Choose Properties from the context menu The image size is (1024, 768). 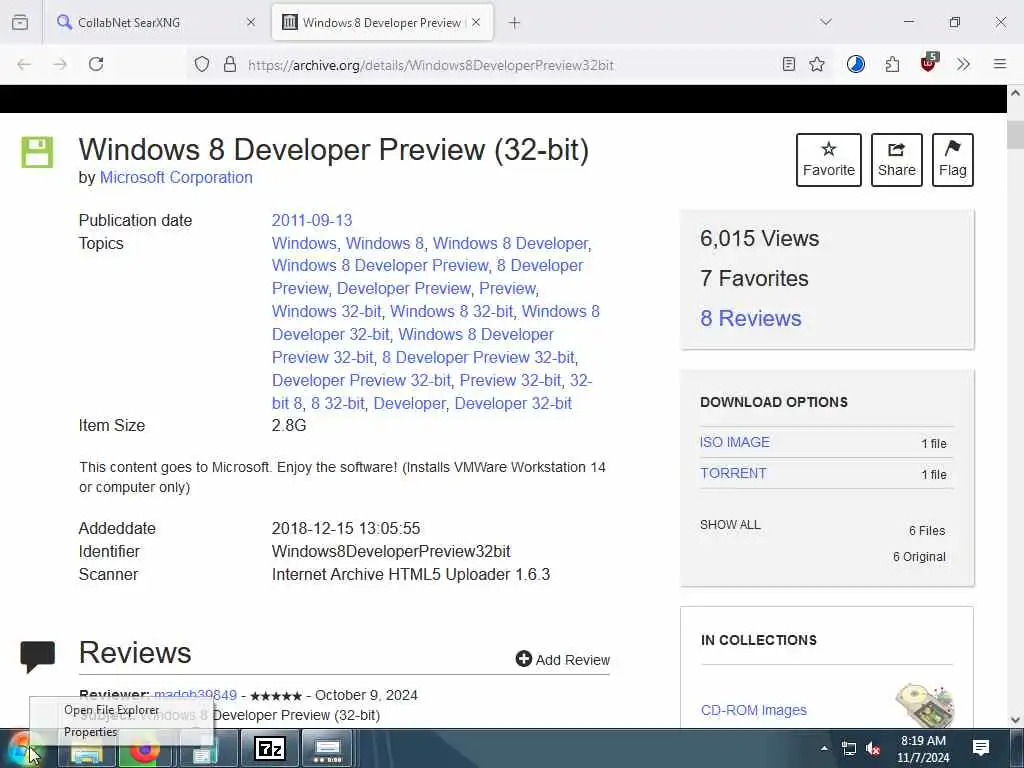pyautogui.click(x=91, y=732)
